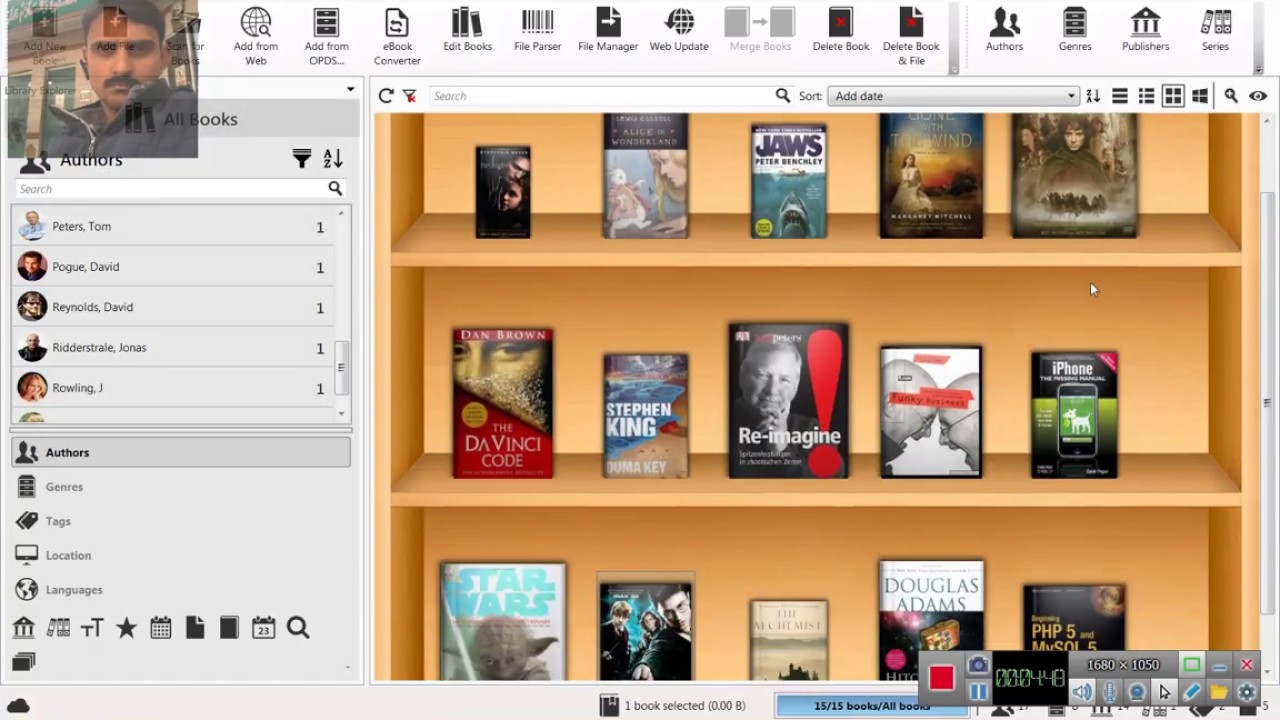Image resolution: width=1280 pixels, height=720 pixels.
Task: Open Series manager in toolbar
Action: tap(1215, 30)
